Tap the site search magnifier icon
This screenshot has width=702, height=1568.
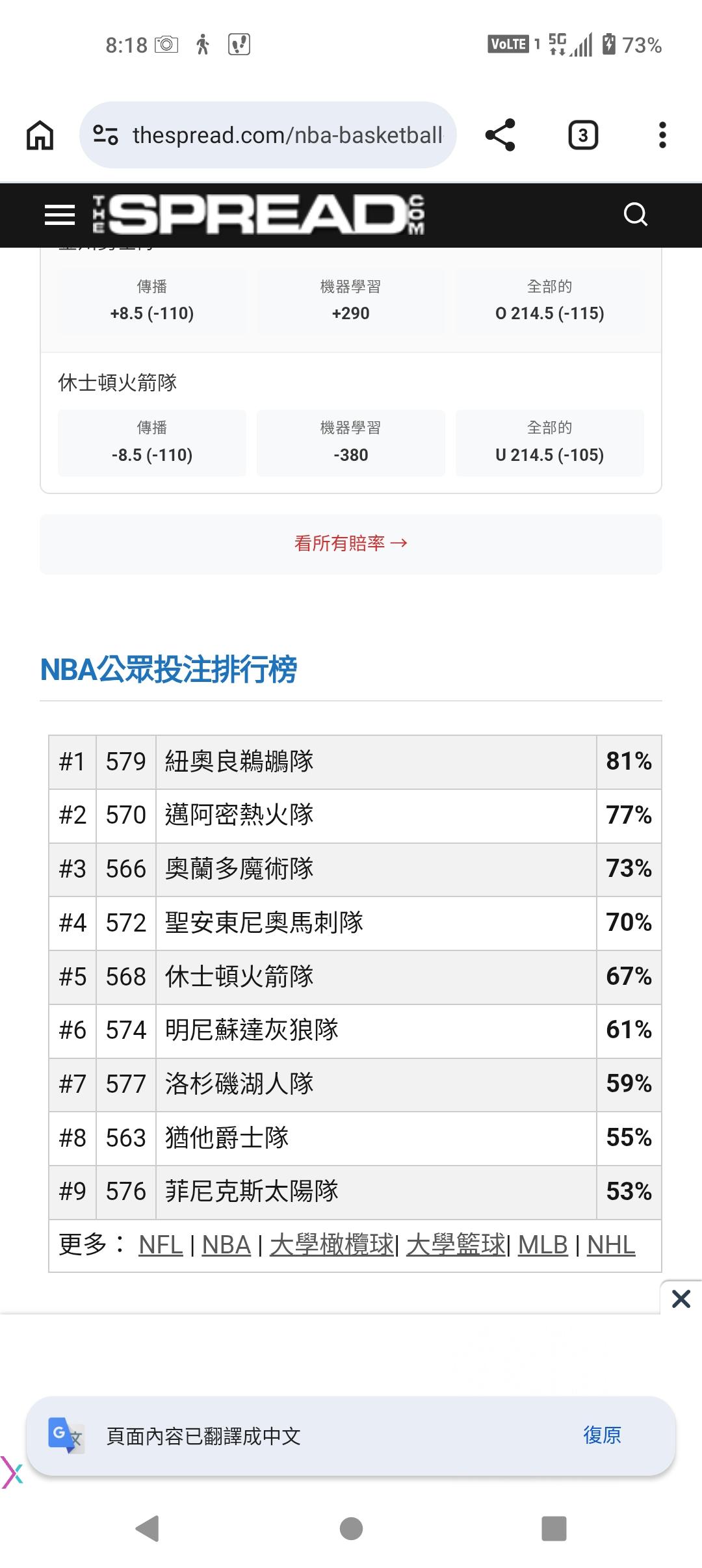click(635, 214)
